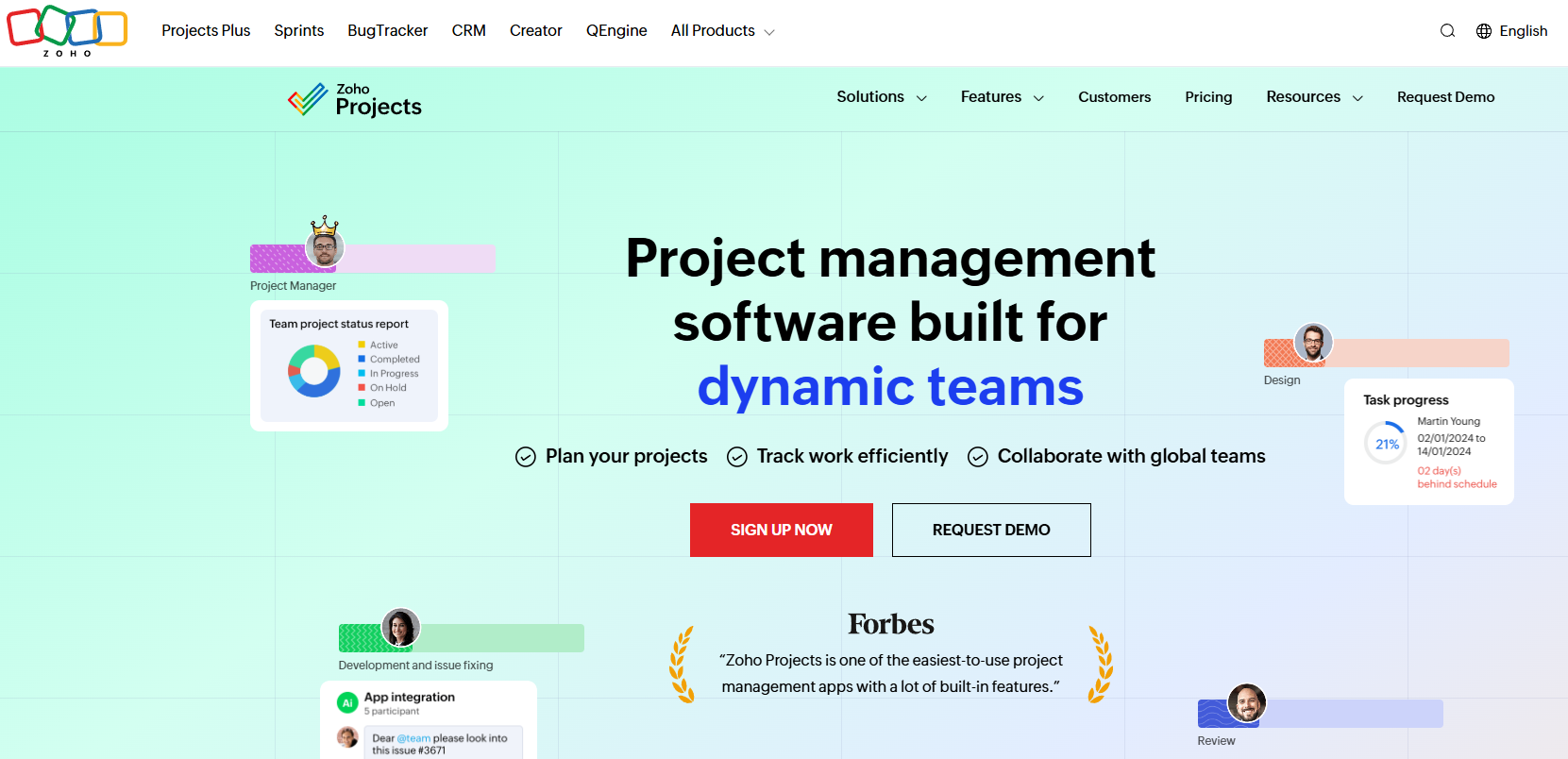This screenshot has width=1568, height=759.
Task: Open Projects Plus in the top bar
Action: click(x=206, y=31)
